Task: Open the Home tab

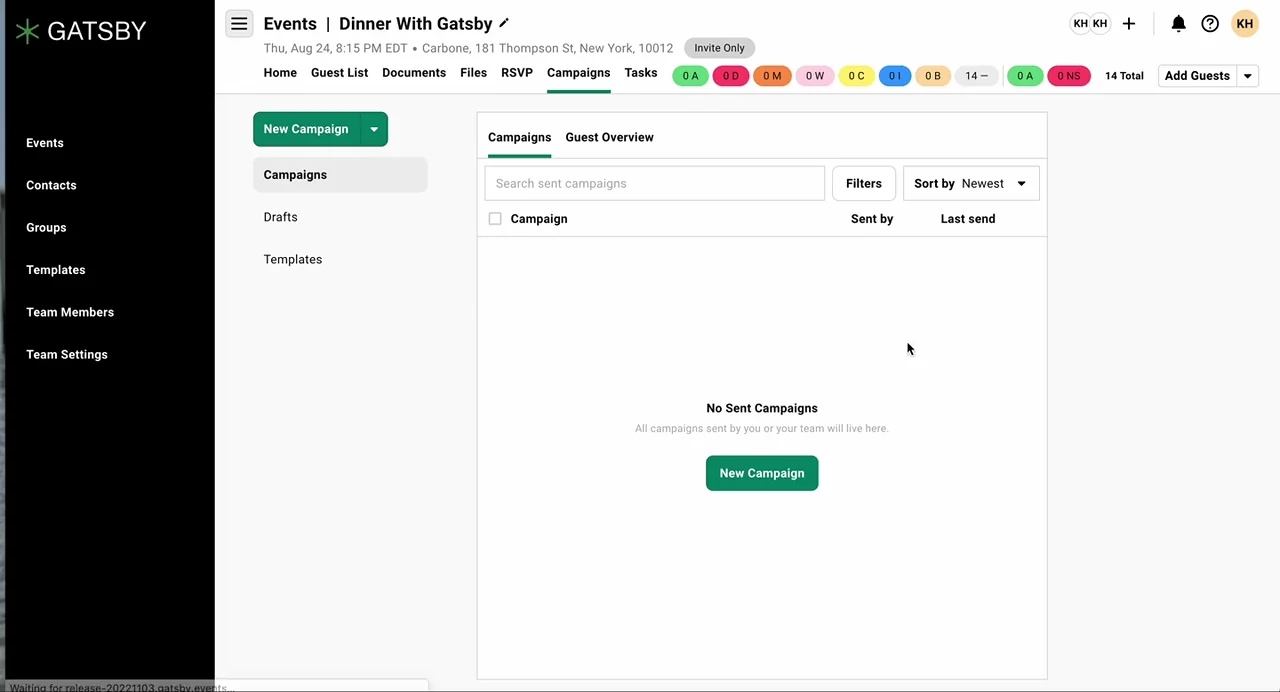Action: click(280, 73)
